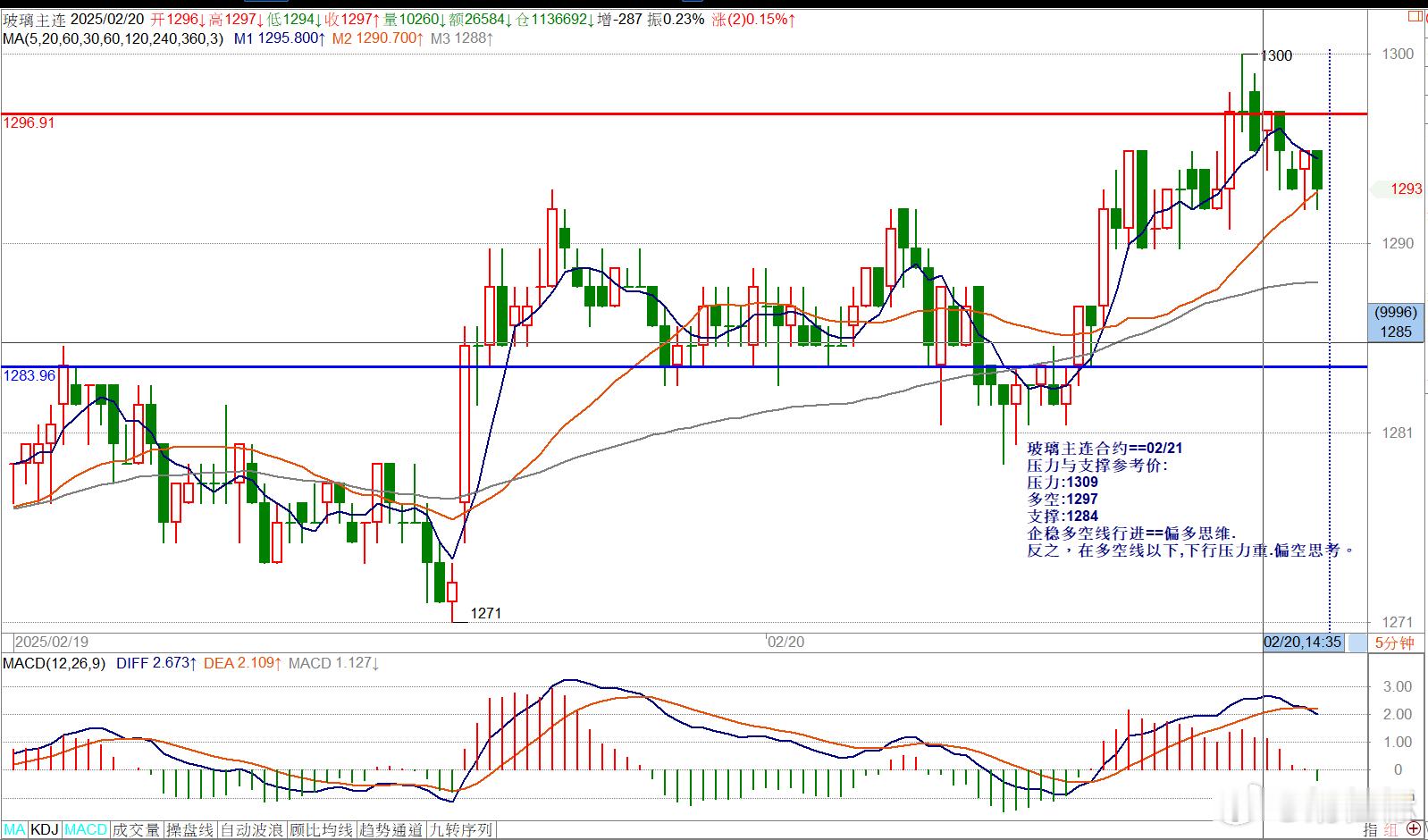Switch to the KDJ indicator tab
Viewport: 1428px width, 840px height.
(x=45, y=830)
